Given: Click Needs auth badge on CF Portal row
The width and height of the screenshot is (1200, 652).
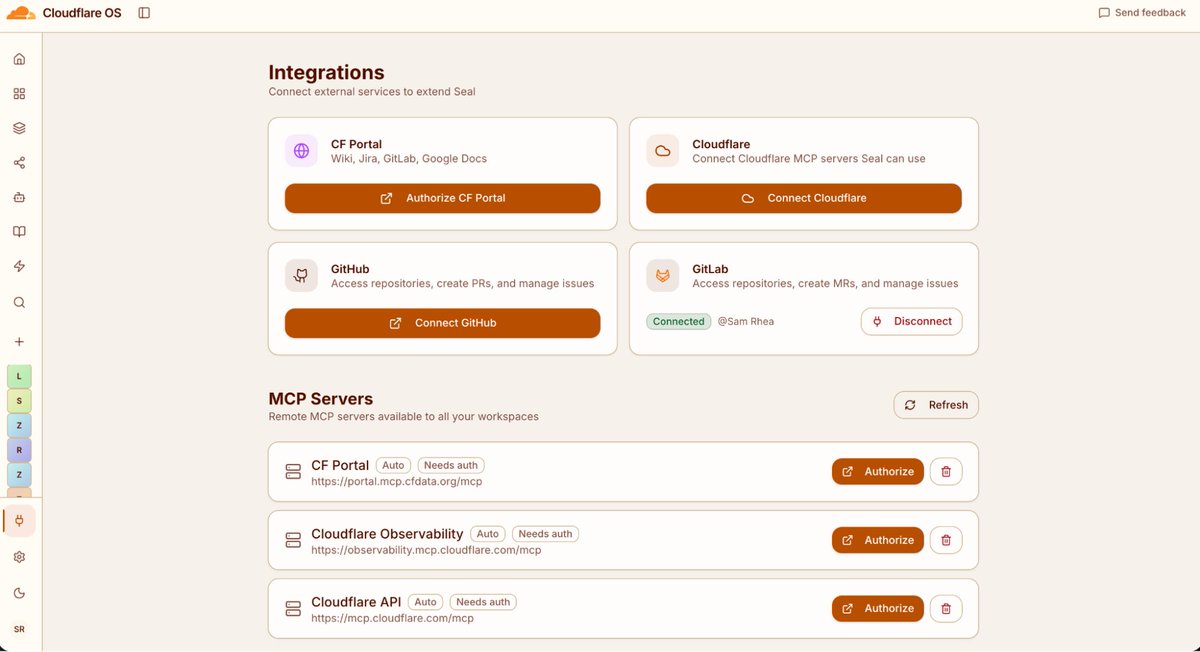Looking at the screenshot, I should coord(451,465).
